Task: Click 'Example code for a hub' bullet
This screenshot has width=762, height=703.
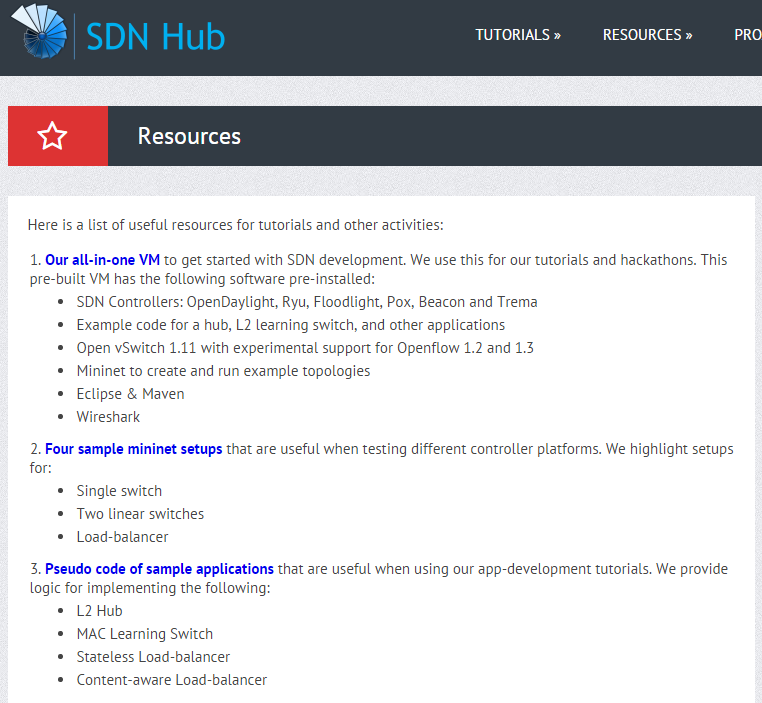Action: (x=291, y=325)
